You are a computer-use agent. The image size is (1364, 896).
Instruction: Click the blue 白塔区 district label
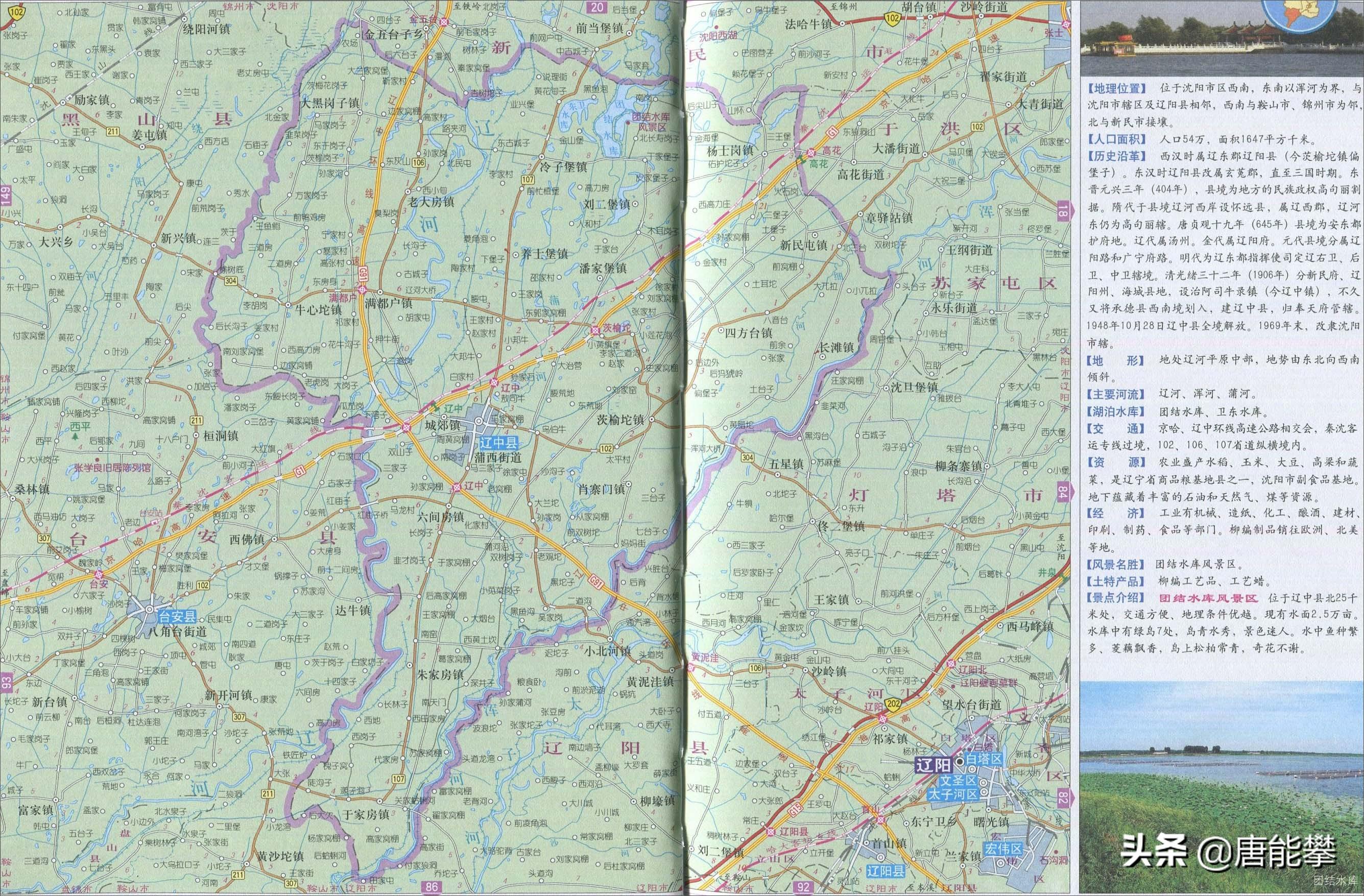984,760
